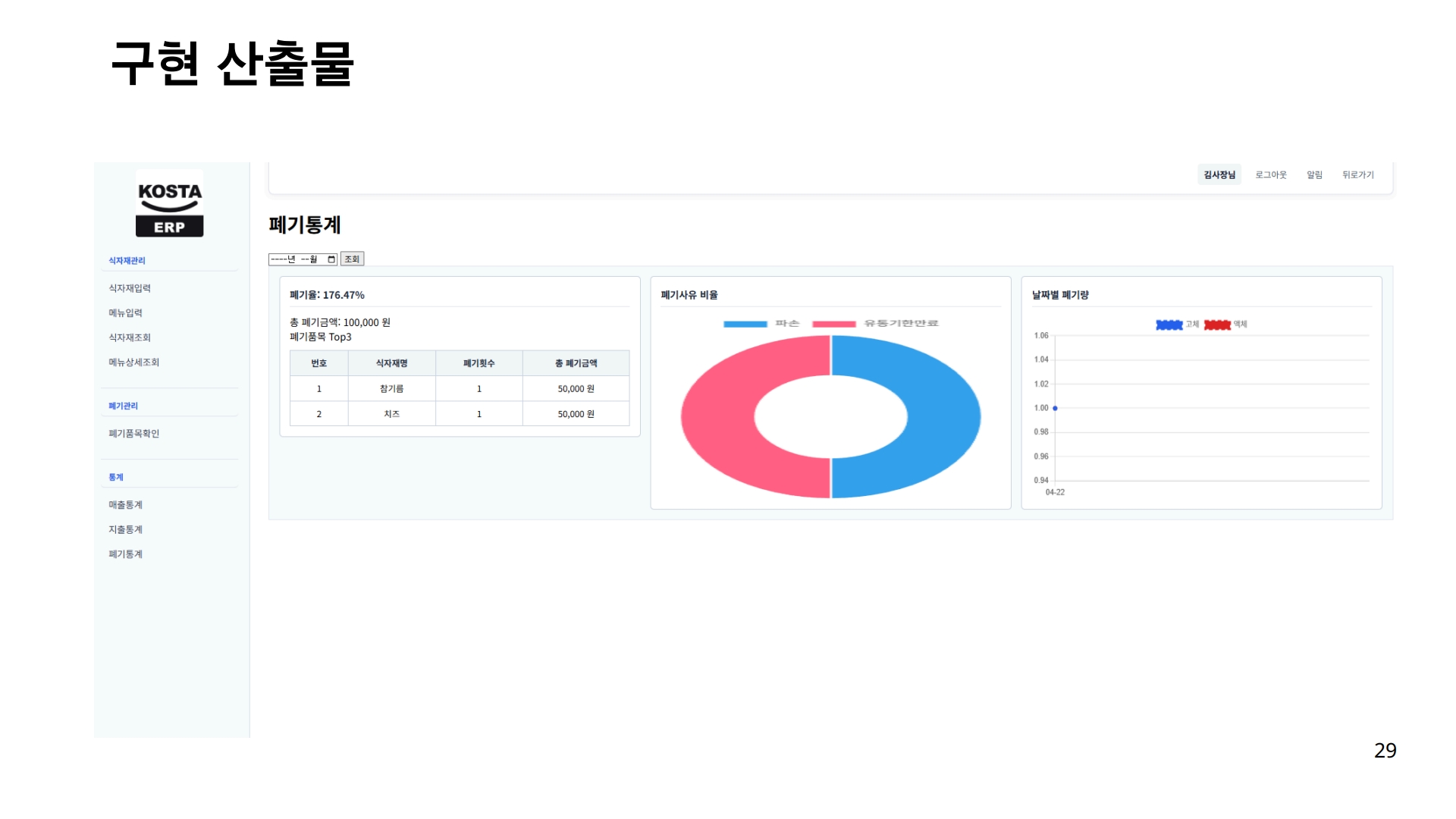Click the 폐기율: 176.47% text

(328, 295)
